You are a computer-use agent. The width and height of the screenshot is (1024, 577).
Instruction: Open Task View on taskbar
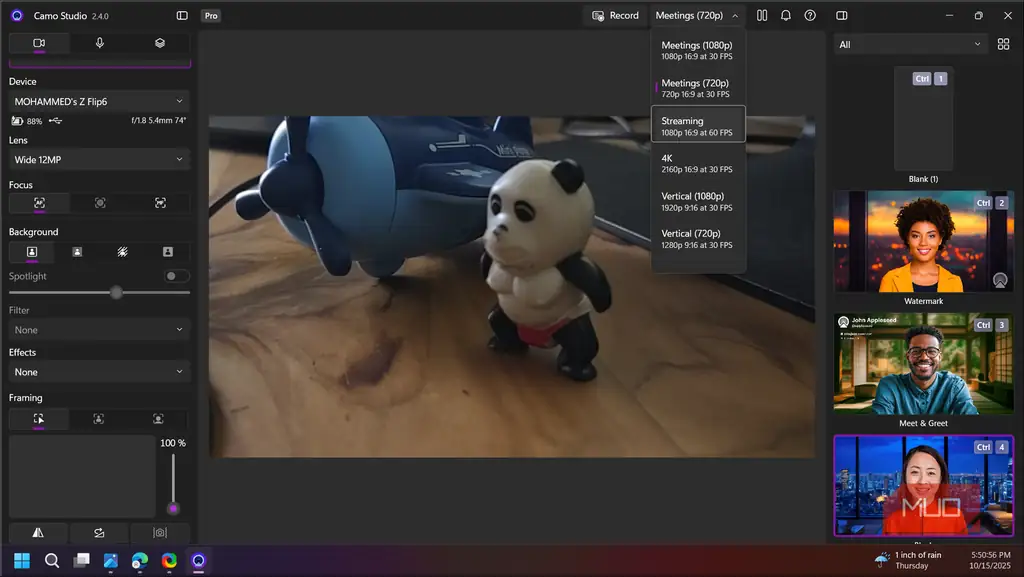pyautogui.click(x=82, y=561)
